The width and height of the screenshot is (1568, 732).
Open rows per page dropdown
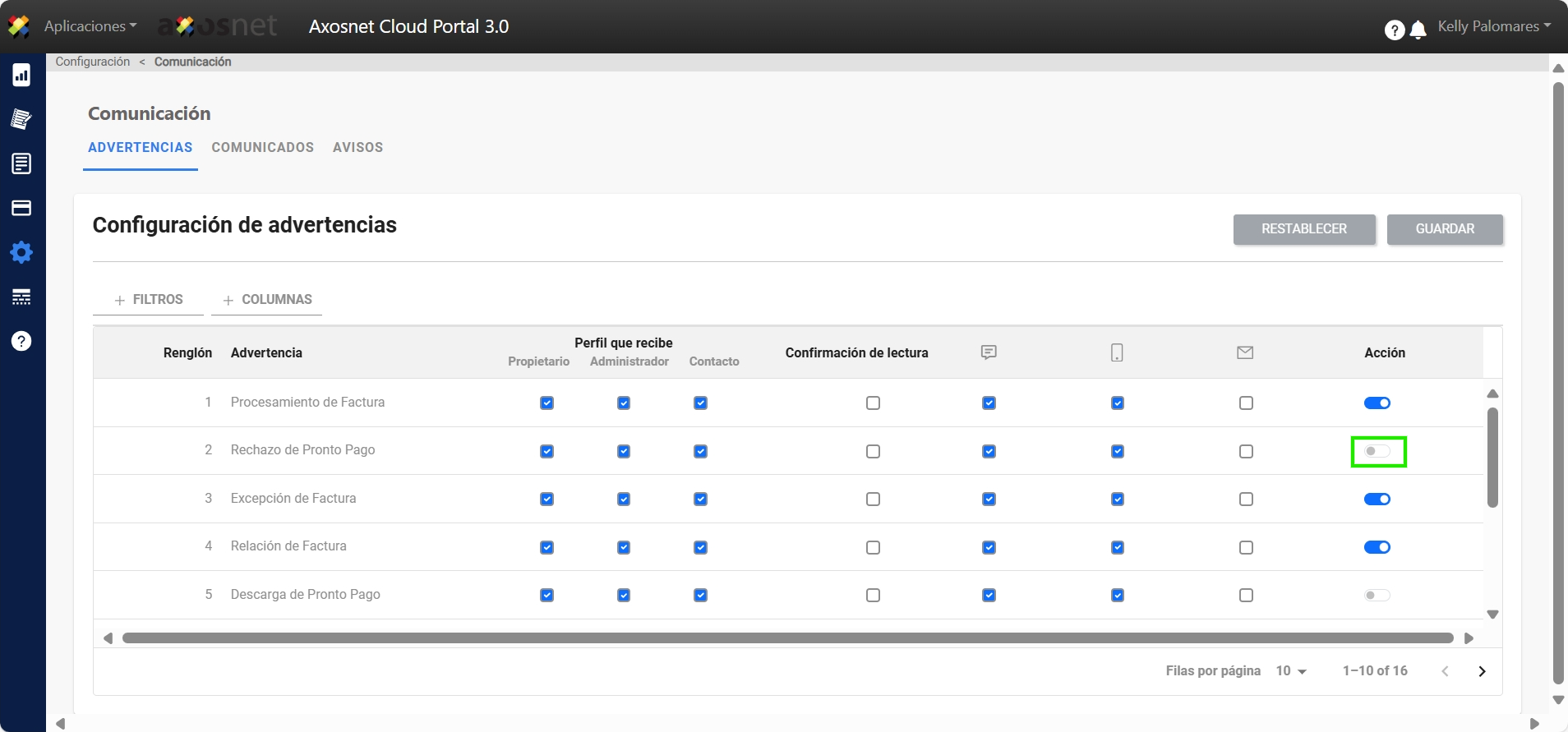click(1291, 671)
